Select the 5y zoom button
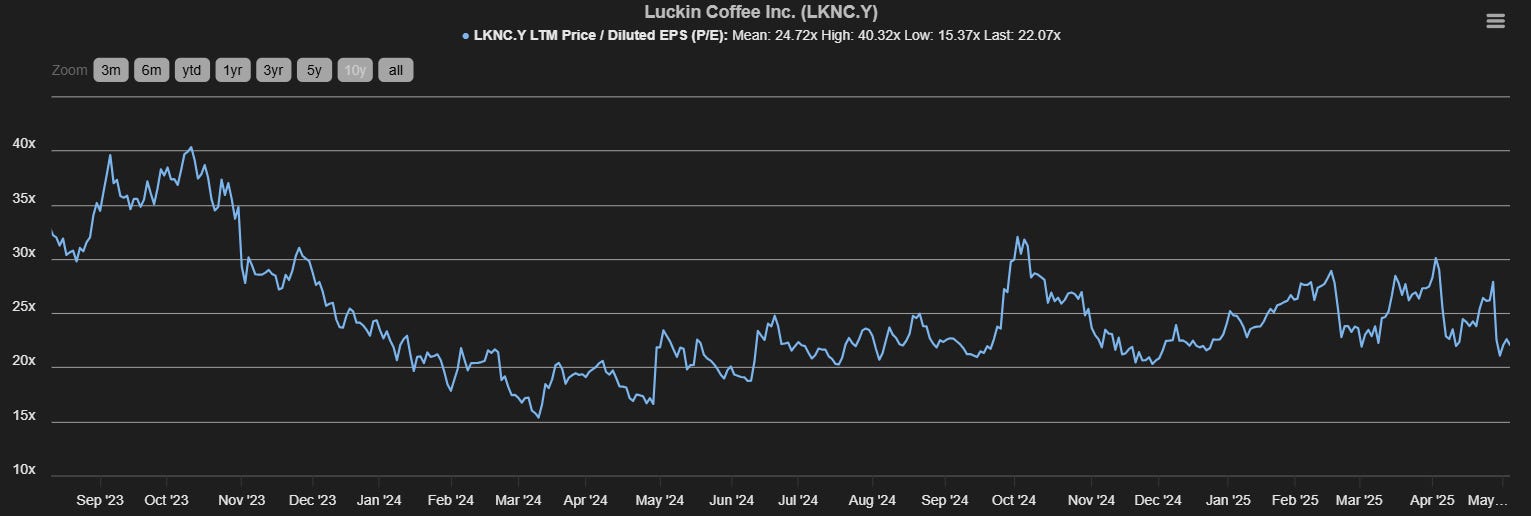The image size is (1531, 516). coord(314,70)
